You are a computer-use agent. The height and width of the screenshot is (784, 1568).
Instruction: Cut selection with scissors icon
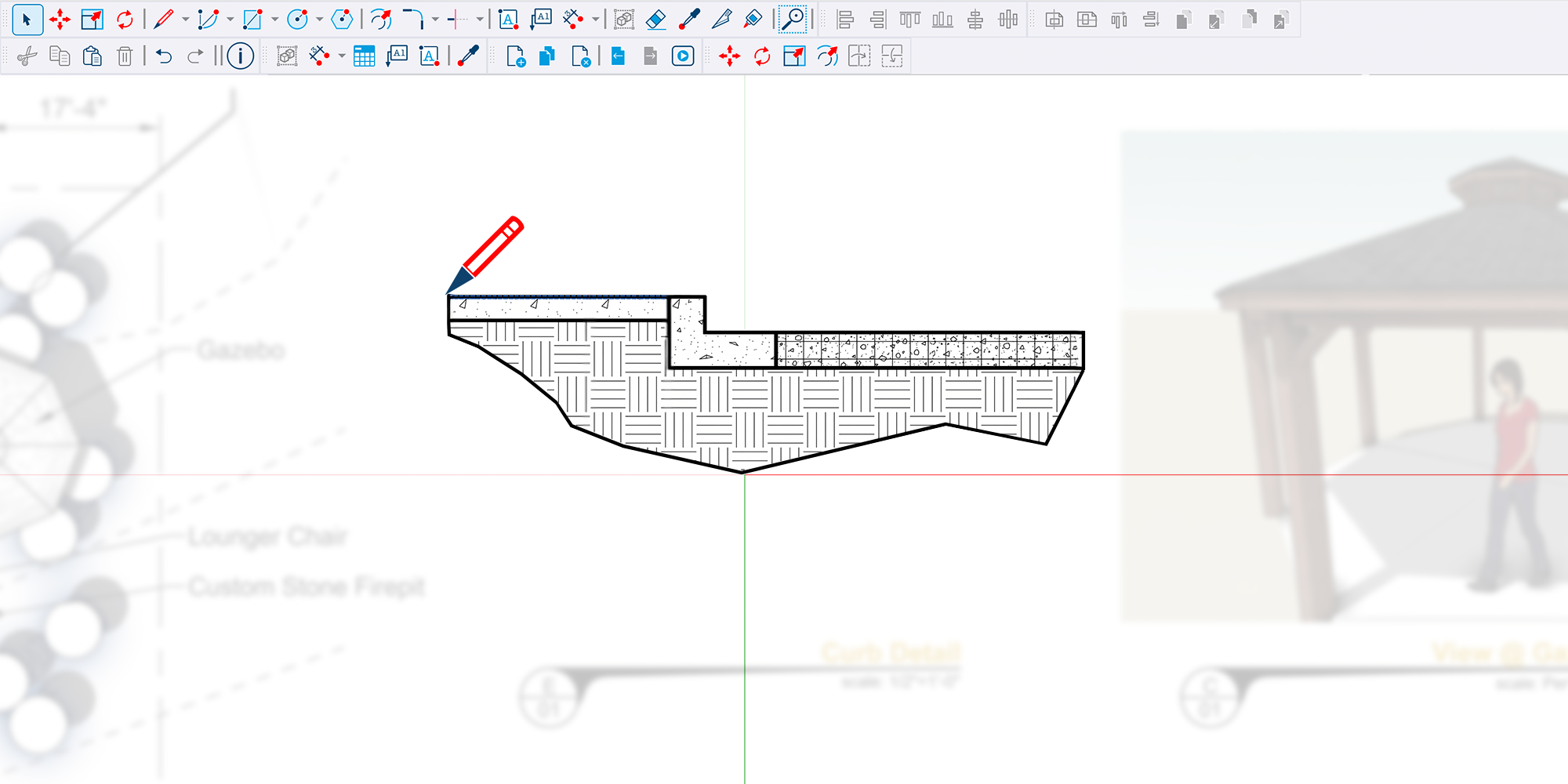[27, 56]
